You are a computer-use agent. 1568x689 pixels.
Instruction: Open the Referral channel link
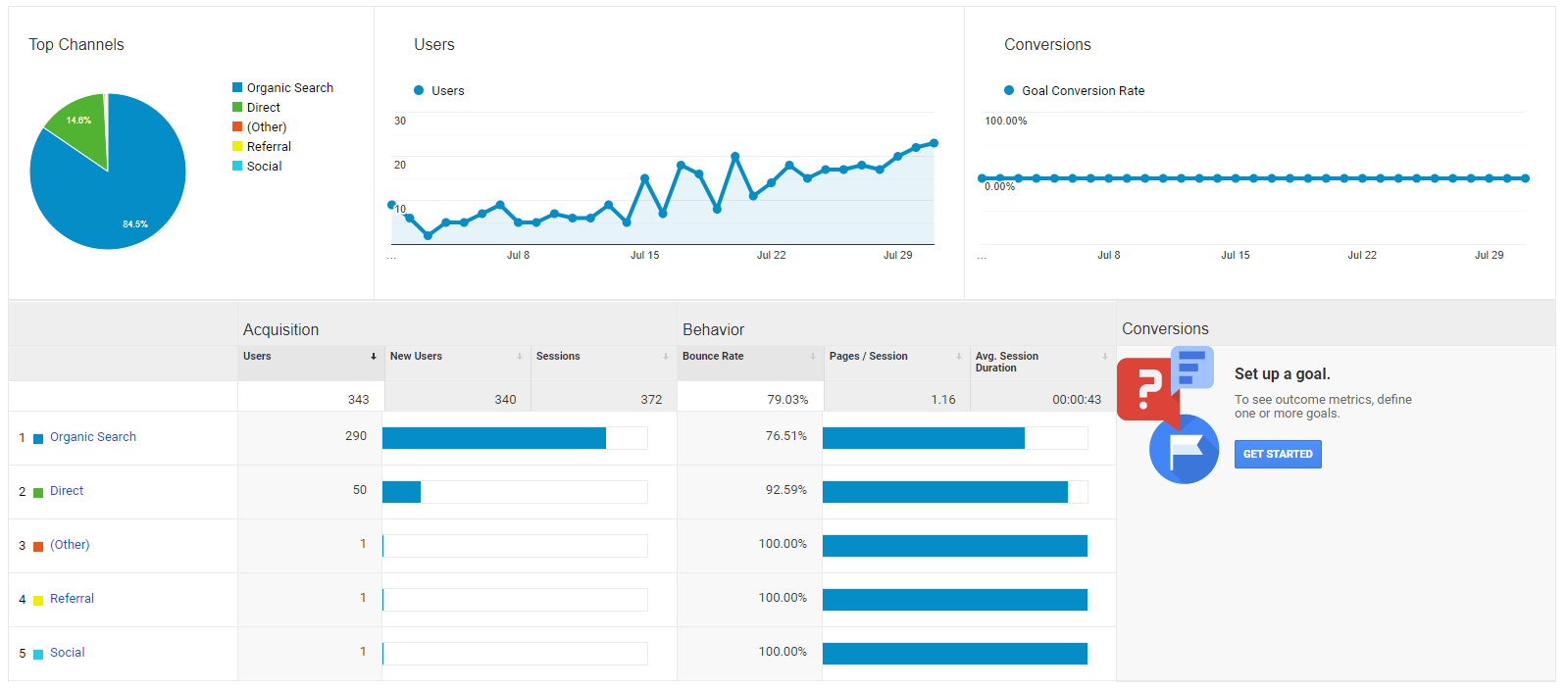[72, 599]
